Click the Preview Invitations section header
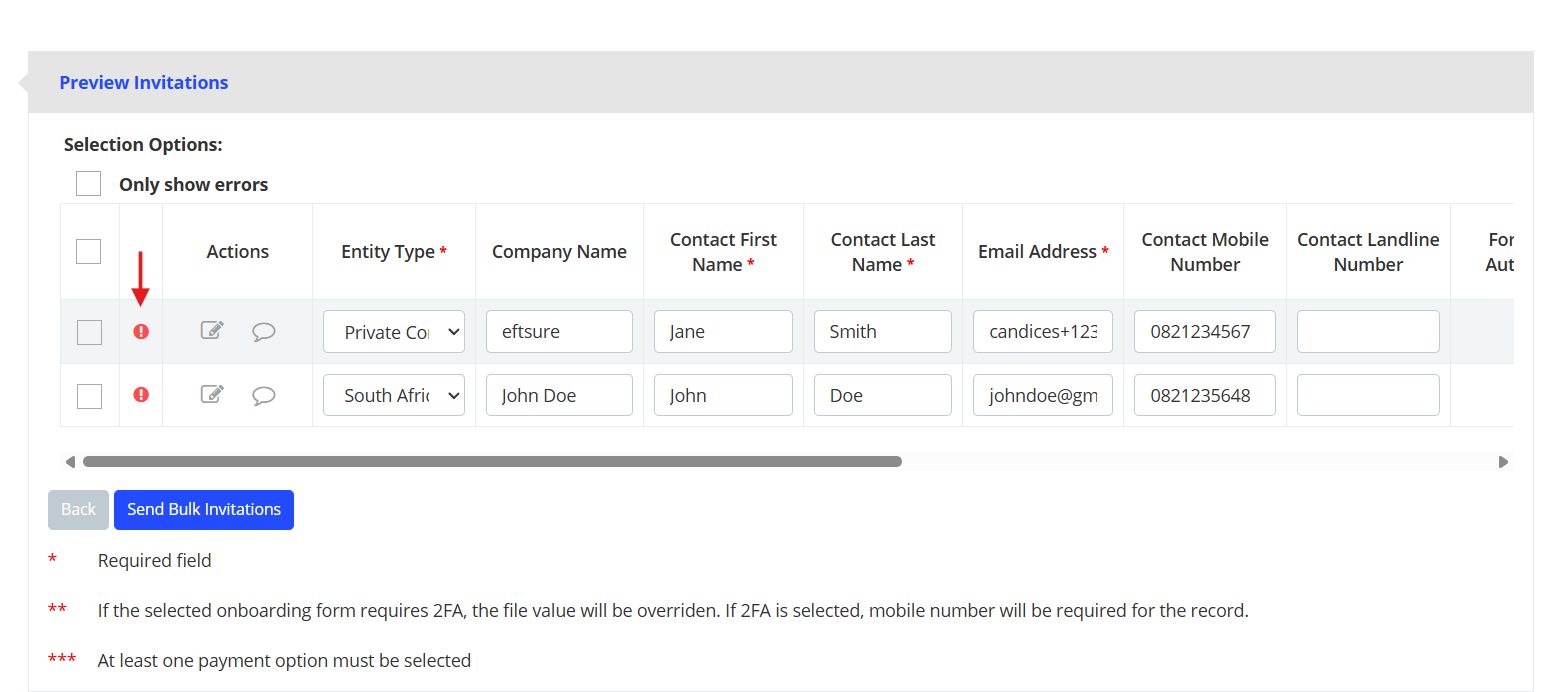Viewport: 1560px width, 692px height. [x=144, y=83]
